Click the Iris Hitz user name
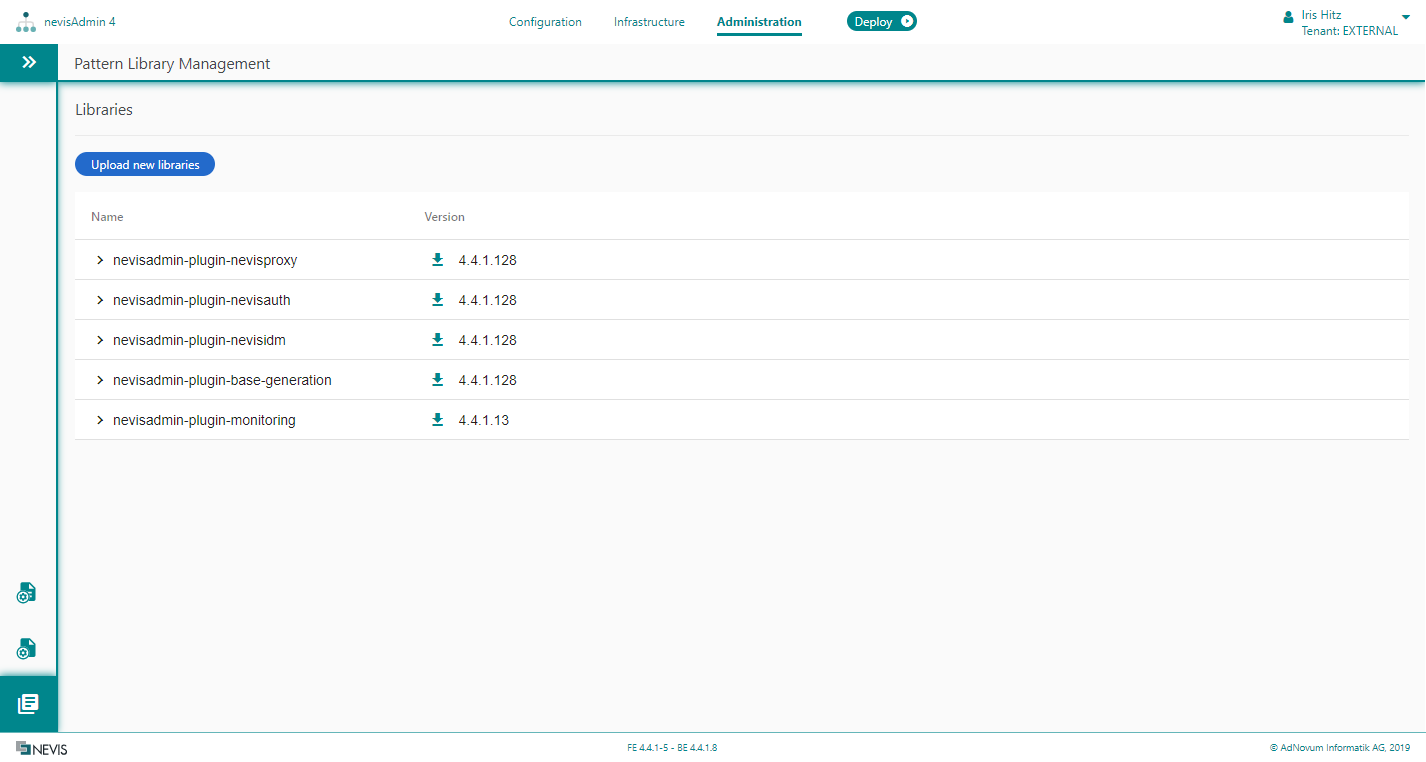Image resolution: width=1426 pixels, height=762 pixels. point(1321,15)
